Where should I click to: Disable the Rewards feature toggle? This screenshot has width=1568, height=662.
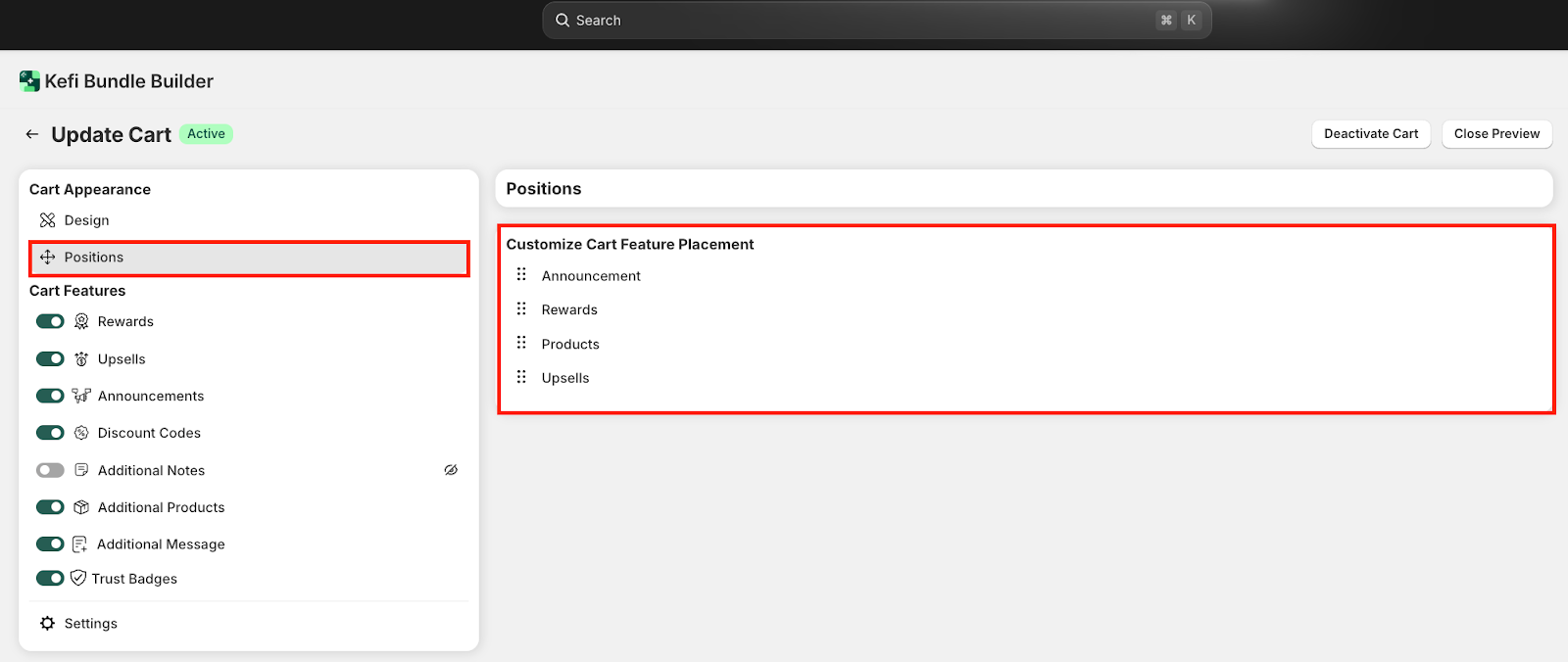[x=50, y=321]
